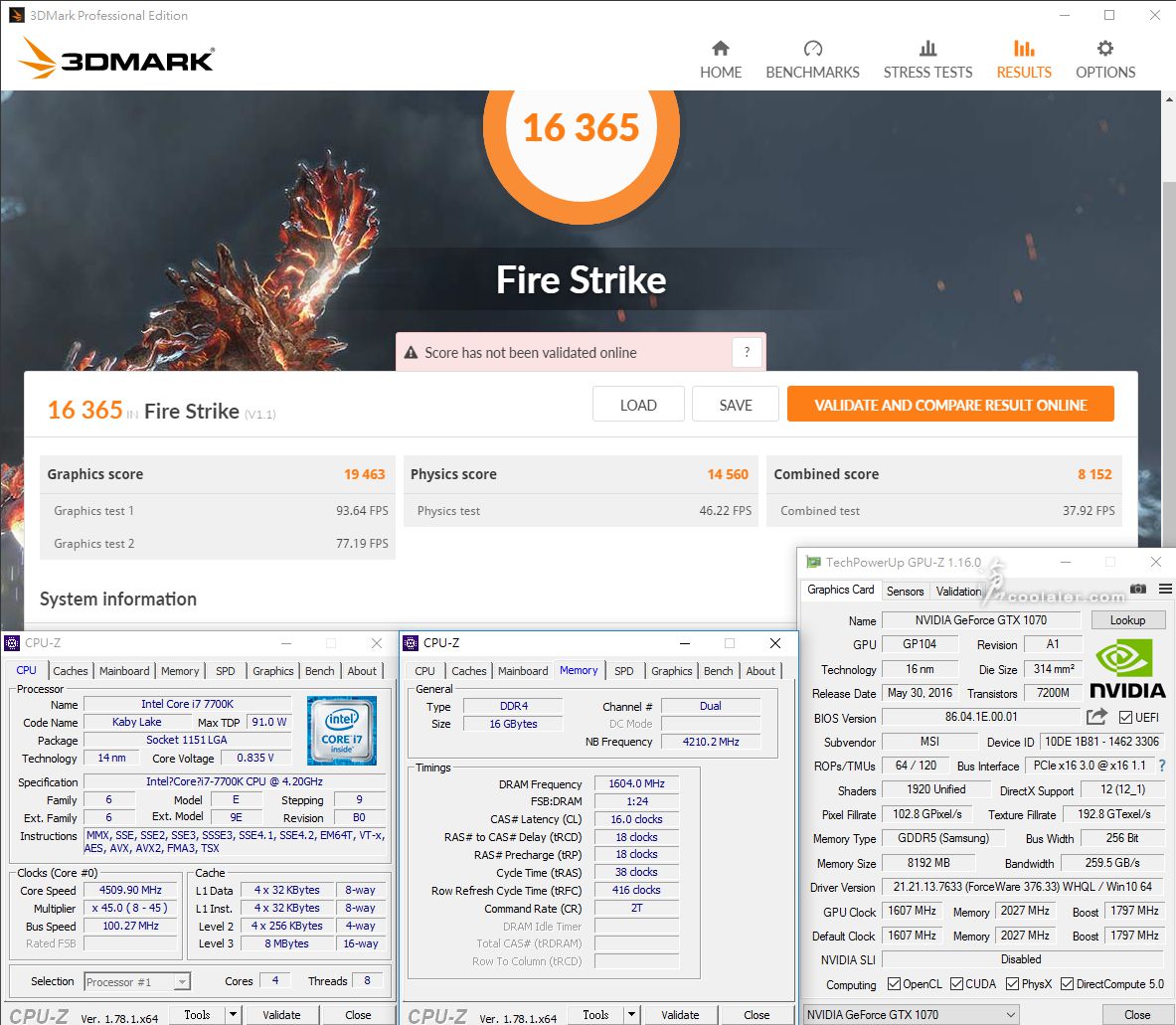Click the GPU-Z title bar app icon
This screenshot has height=1025, width=1176.
(813, 562)
